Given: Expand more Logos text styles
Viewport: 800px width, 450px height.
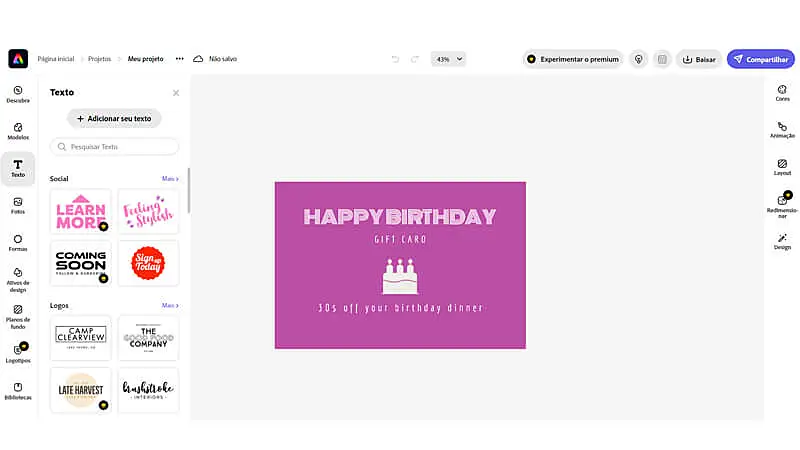Looking at the screenshot, I should [x=170, y=305].
